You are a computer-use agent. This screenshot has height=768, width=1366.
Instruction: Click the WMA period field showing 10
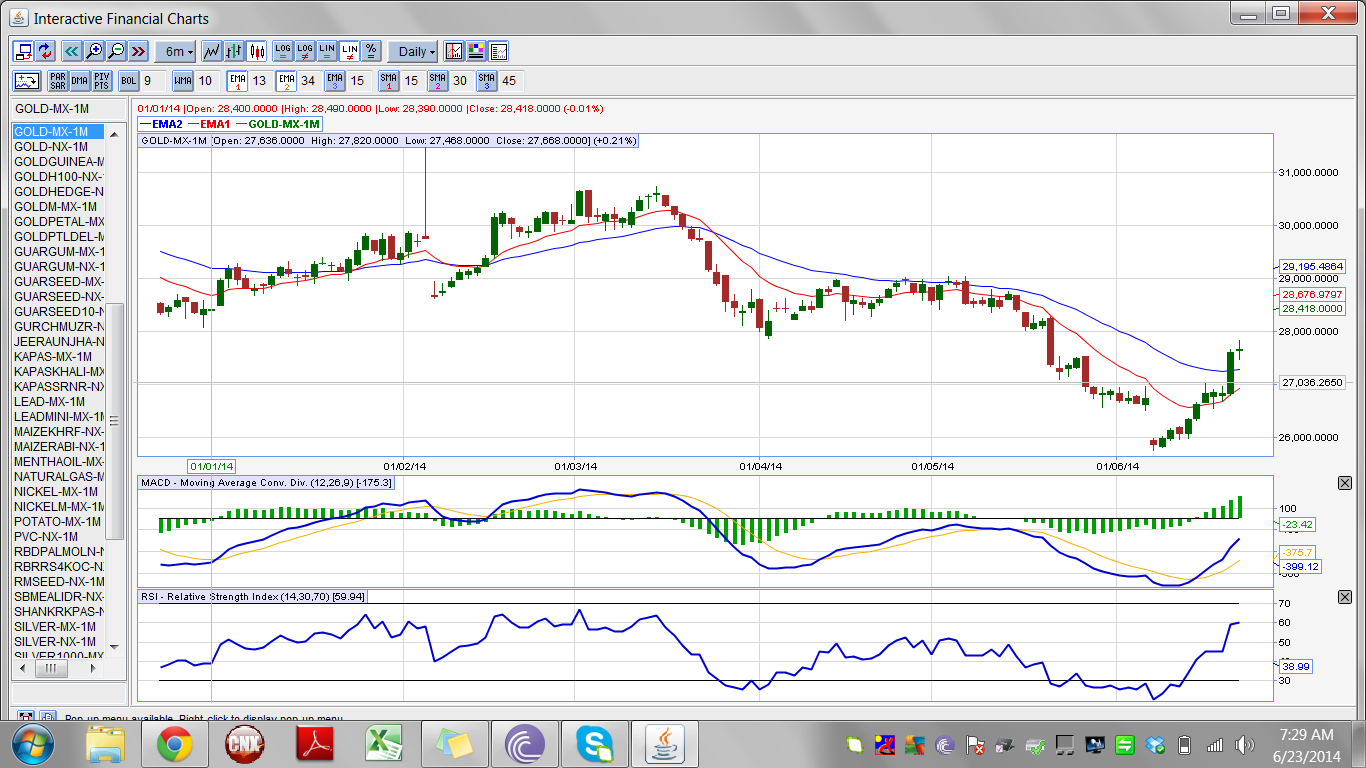206,81
